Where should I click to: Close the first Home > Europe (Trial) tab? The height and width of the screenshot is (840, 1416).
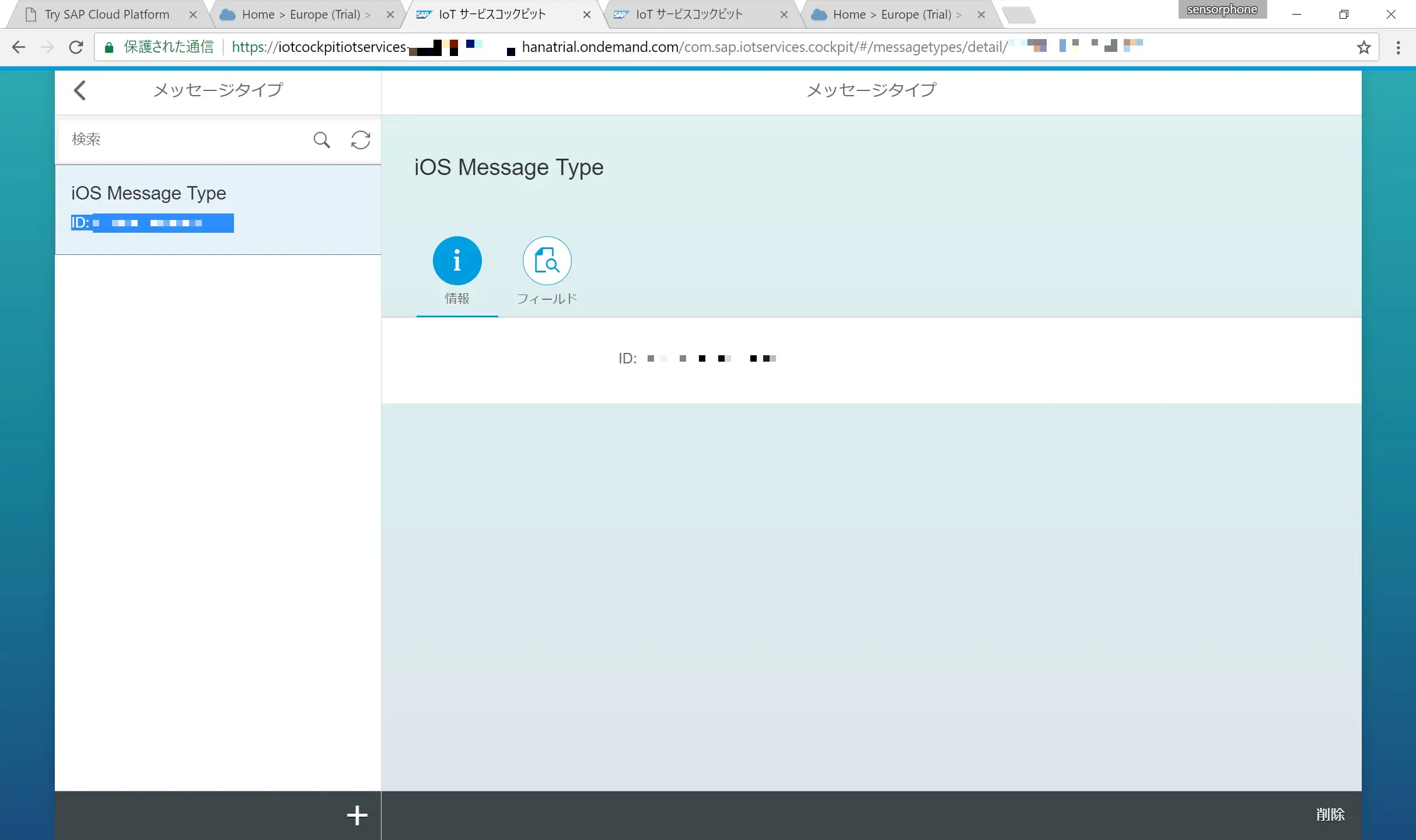click(x=390, y=15)
